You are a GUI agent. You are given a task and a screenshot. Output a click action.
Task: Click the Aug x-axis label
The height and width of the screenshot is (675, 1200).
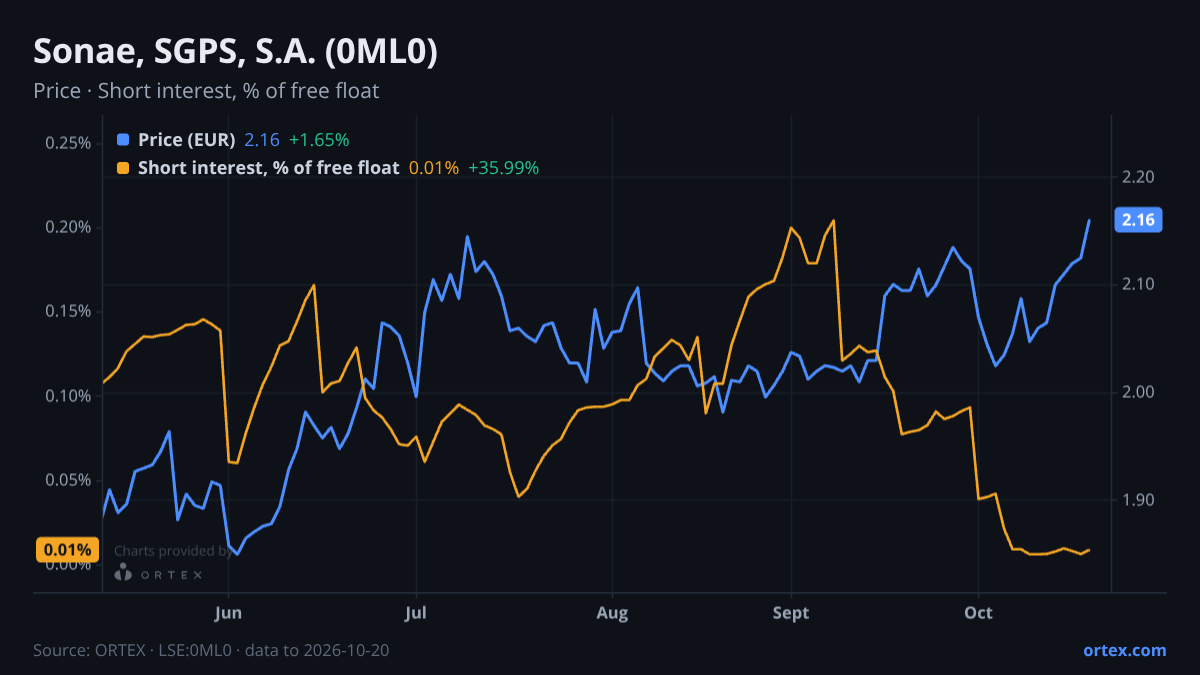point(611,612)
